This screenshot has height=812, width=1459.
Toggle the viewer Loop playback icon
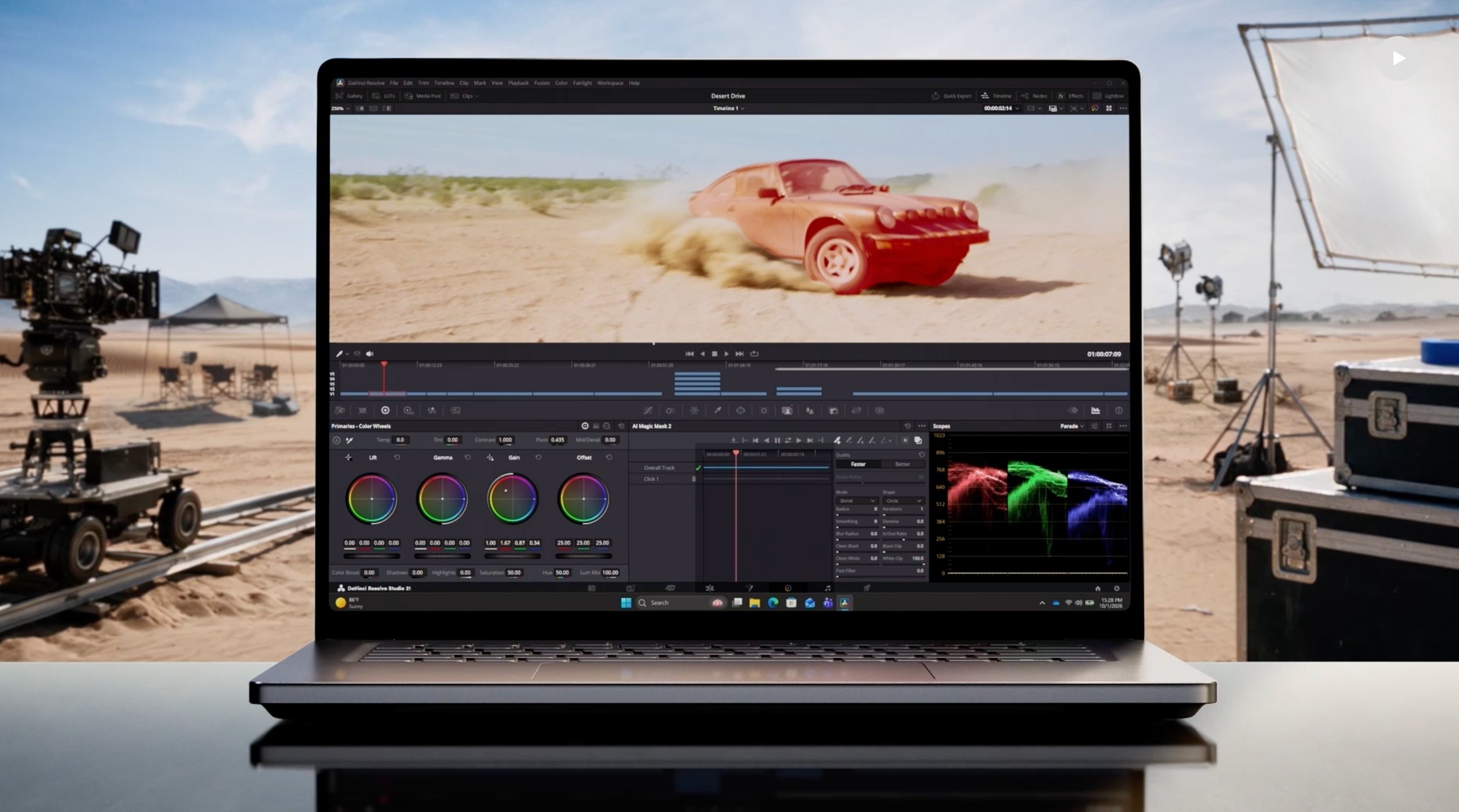pyautogui.click(x=754, y=354)
